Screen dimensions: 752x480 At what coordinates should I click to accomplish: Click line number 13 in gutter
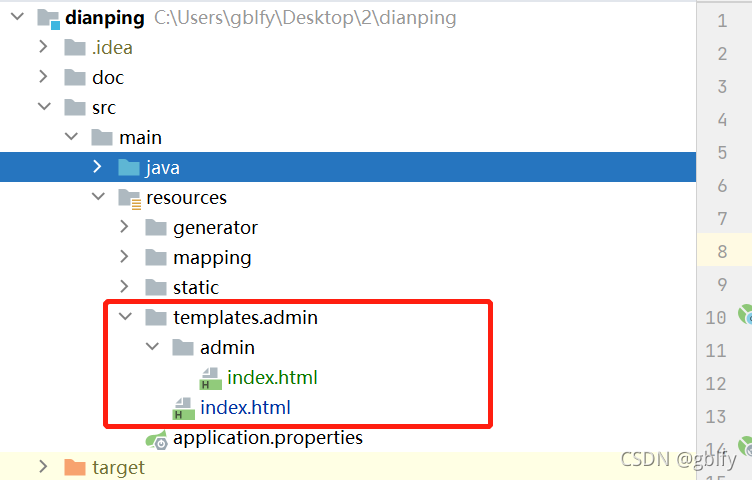716,416
